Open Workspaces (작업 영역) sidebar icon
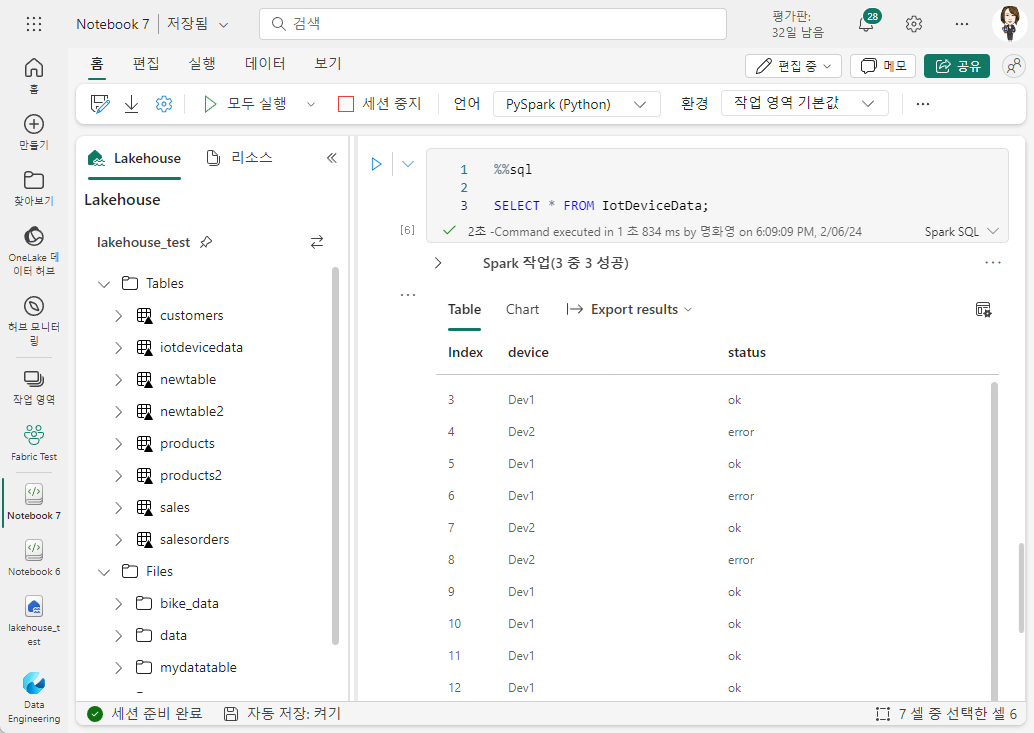 pyautogui.click(x=34, y=387)
